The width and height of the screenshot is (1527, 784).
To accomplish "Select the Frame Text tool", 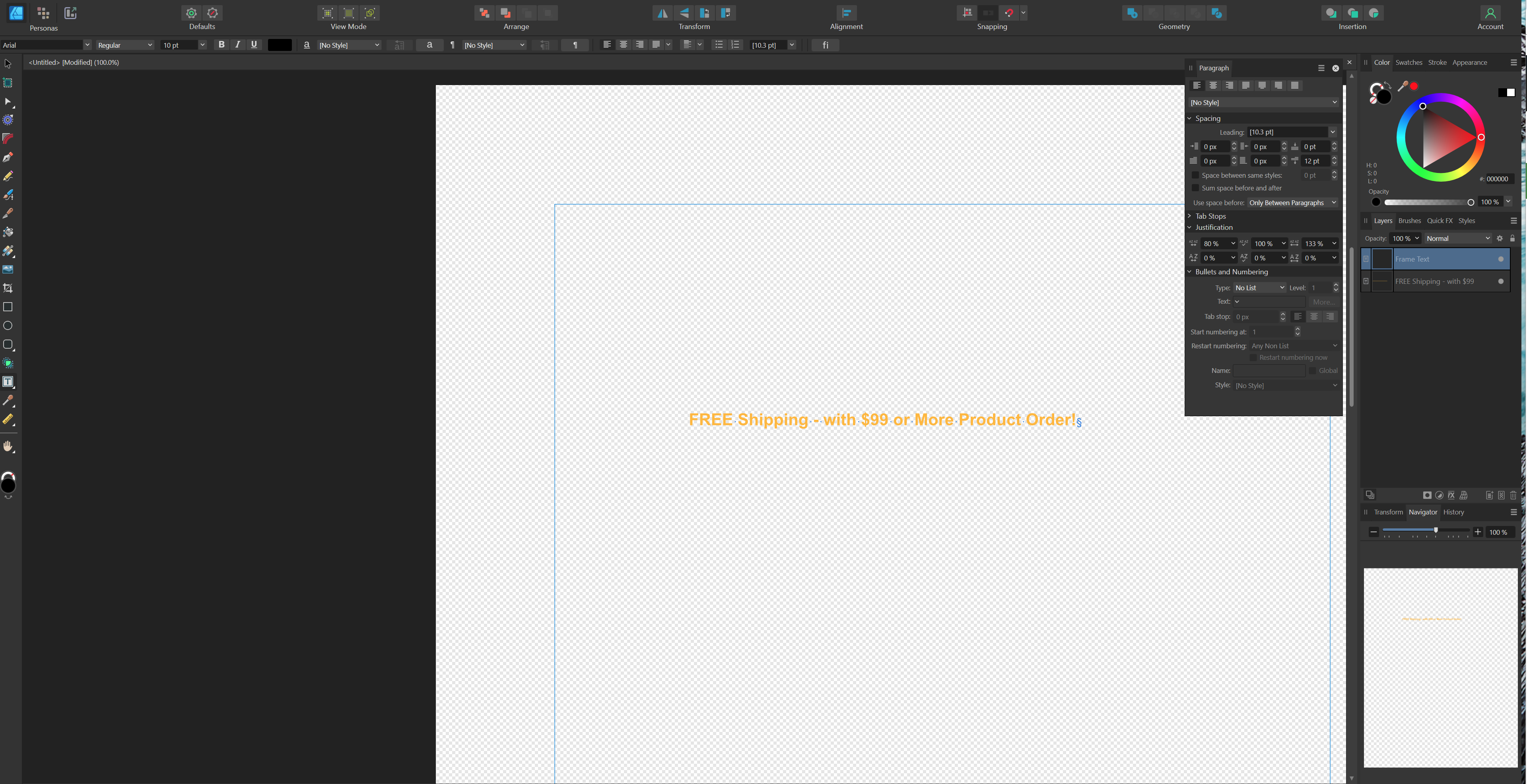I will [x=8, y=382].
